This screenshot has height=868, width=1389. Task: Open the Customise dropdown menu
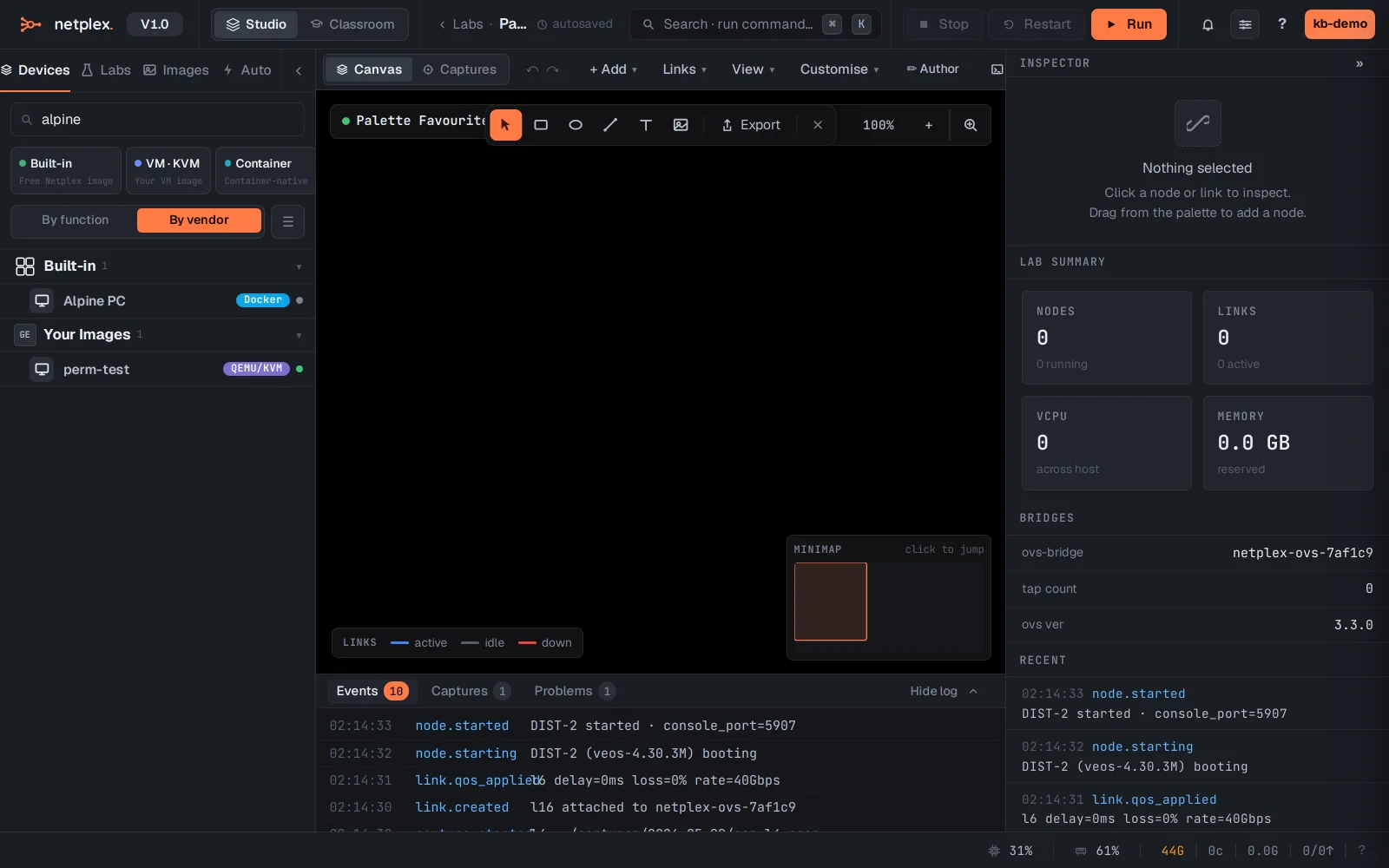click(839, 69)
